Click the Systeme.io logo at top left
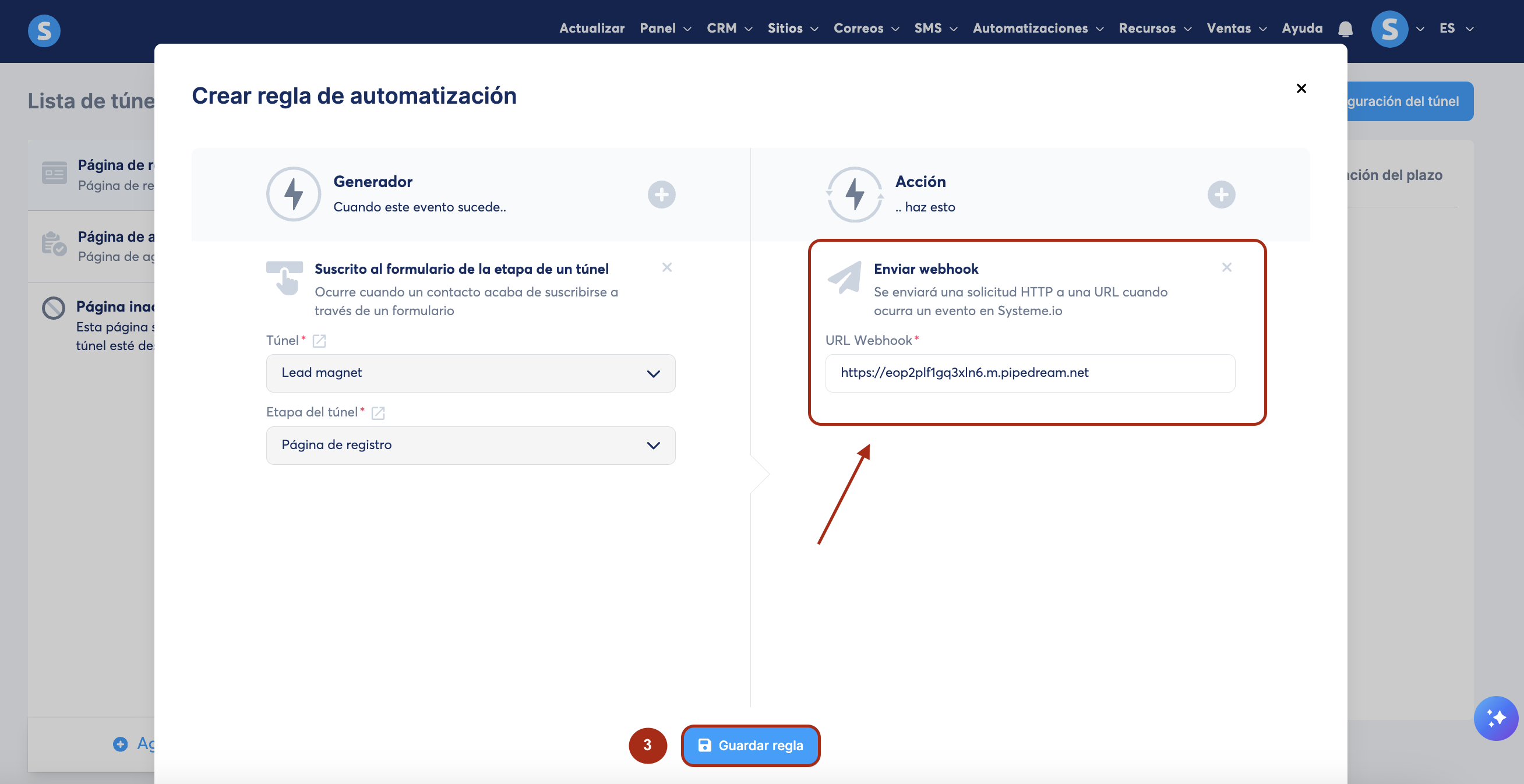The image size is (1524, 784). coord(44,31)
